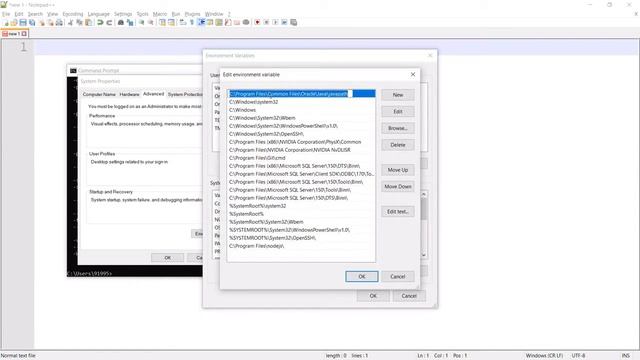
Task: Click the Delete button
Action: [x=398, y=145]
